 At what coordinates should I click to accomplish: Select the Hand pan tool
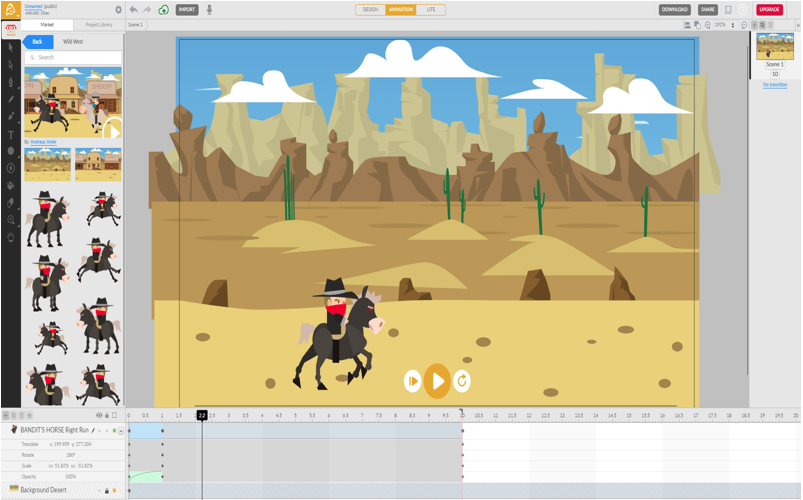click(x=11, y=237)
